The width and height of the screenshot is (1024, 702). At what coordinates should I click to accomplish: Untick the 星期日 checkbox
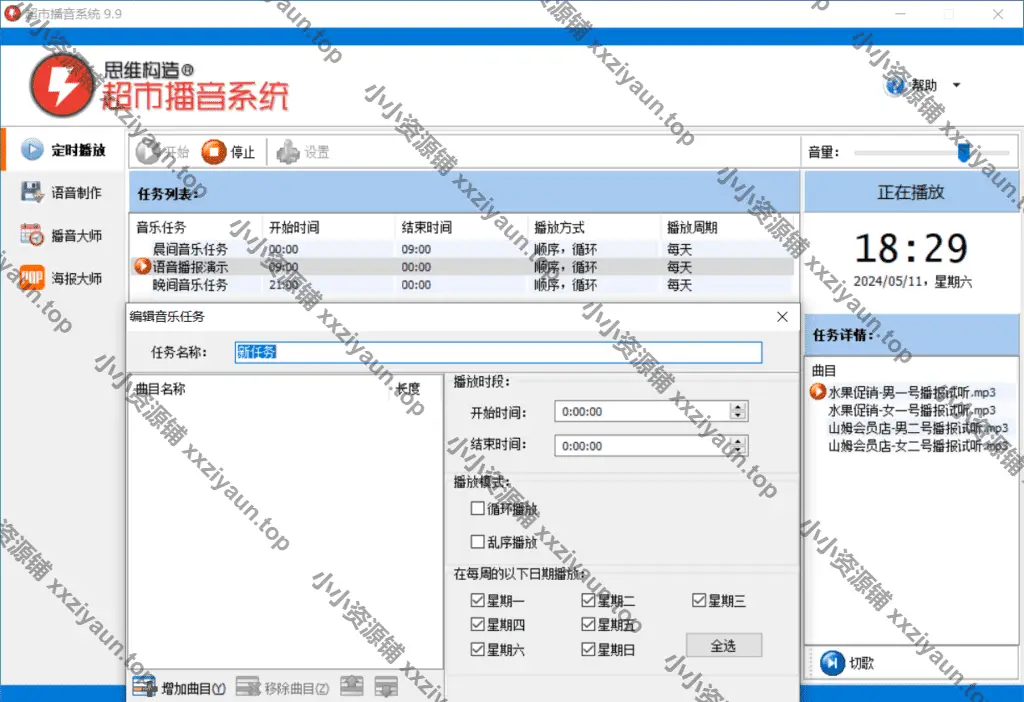589,650
